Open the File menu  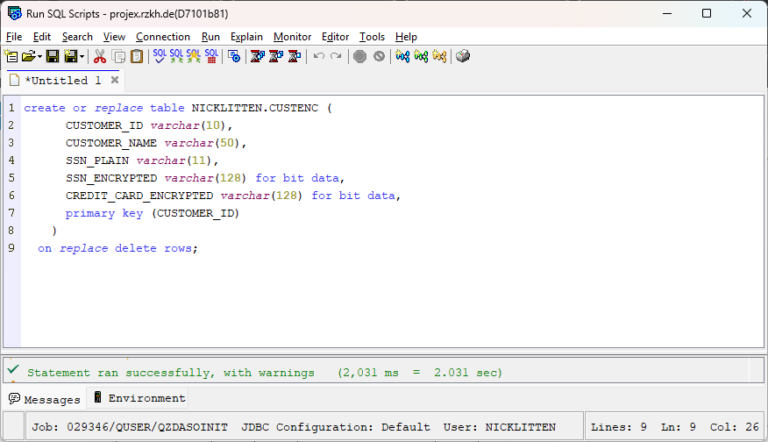pos(14,37)
